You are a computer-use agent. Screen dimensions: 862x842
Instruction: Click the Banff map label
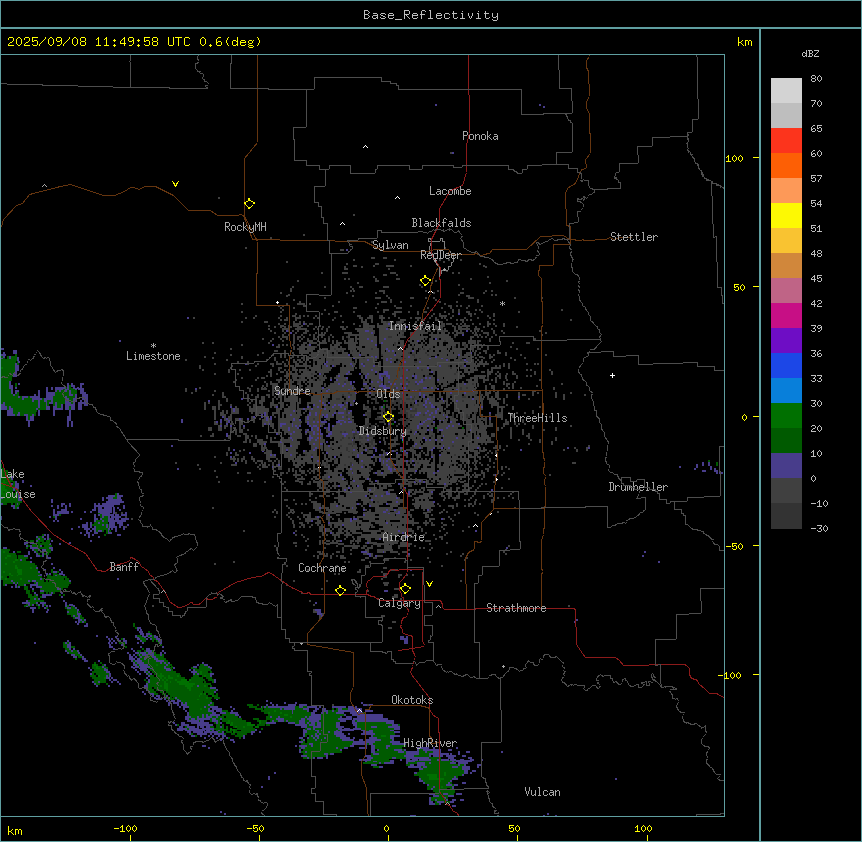coord(124,567)
